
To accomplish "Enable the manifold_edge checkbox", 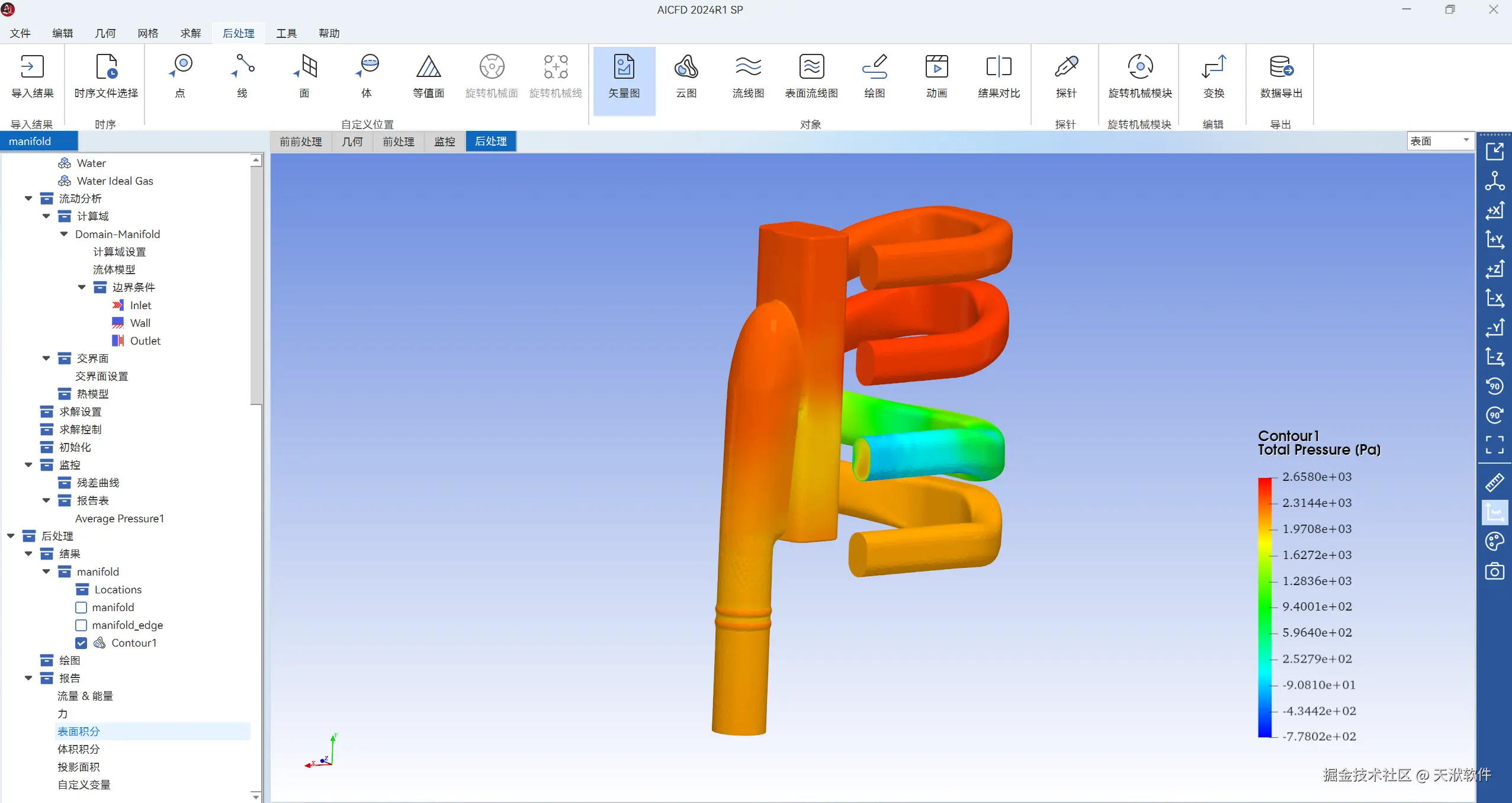I will point(82,625).
